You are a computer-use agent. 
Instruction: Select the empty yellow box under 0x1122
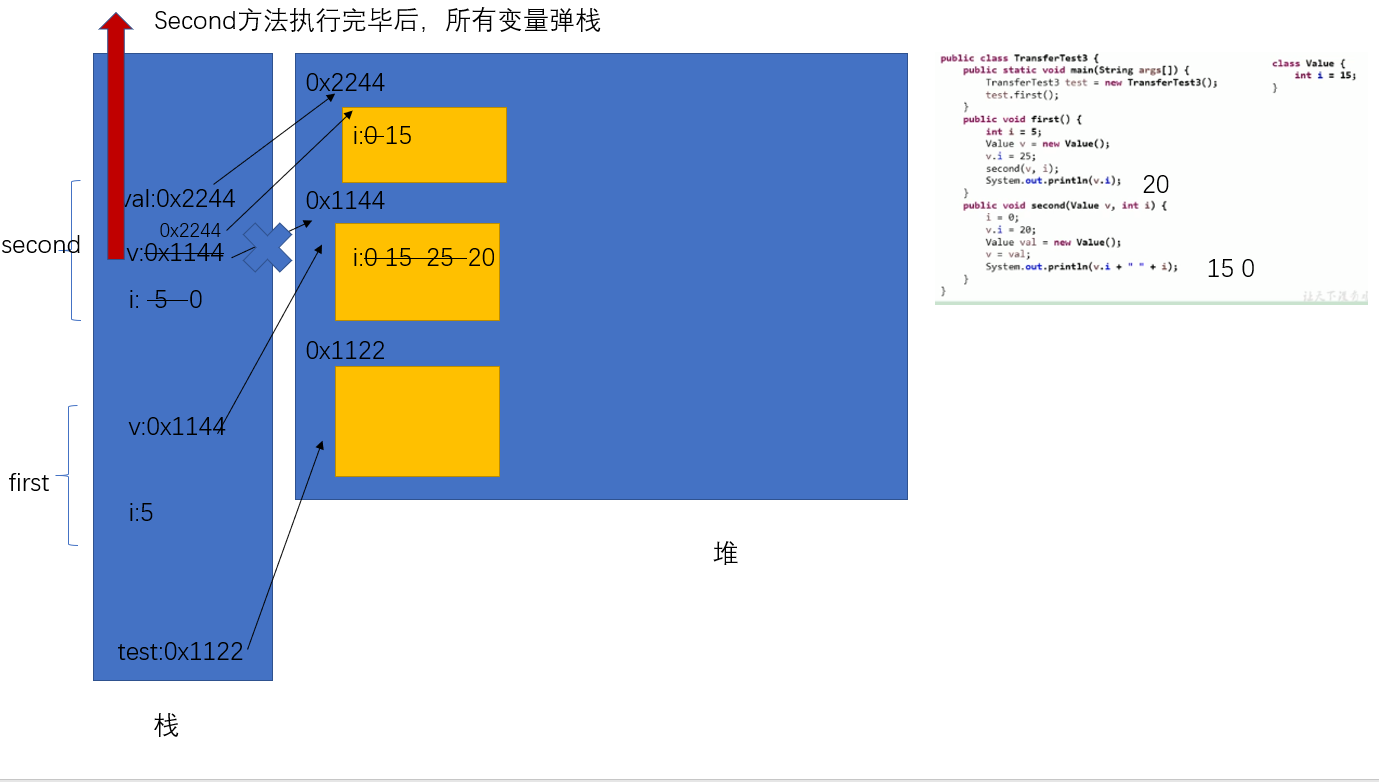pos(417,421)
